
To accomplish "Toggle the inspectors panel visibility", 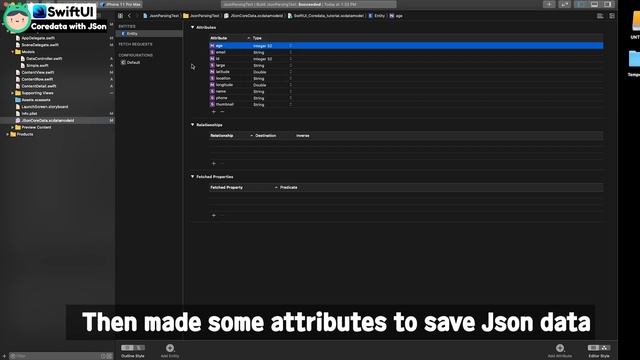I will [607, 4].
